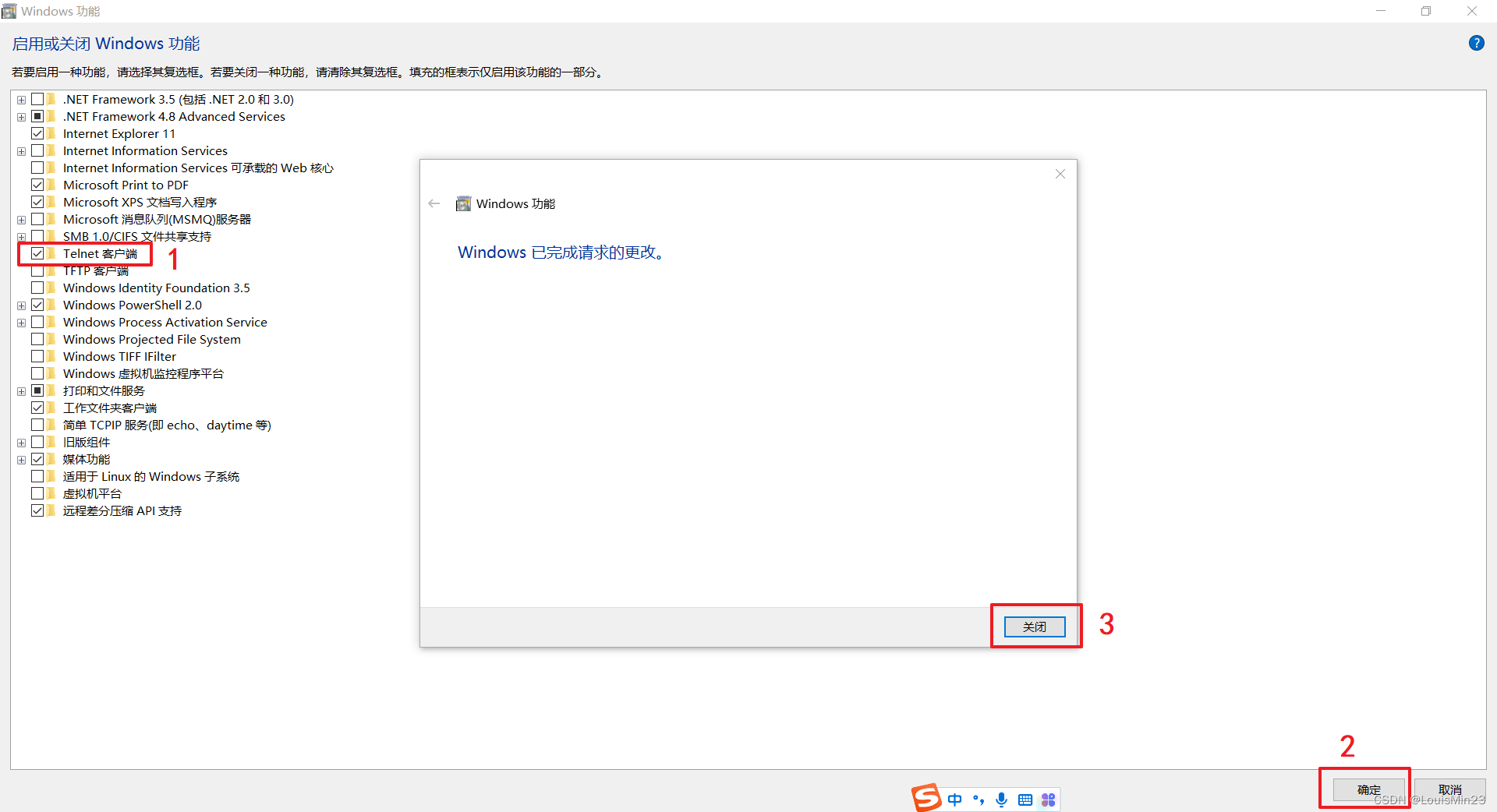Image resolution: width=1497 pixels, height=812 pixels.
Task: Uncheck 远程差分压缩 API 支持
Action: coord(37,510)
